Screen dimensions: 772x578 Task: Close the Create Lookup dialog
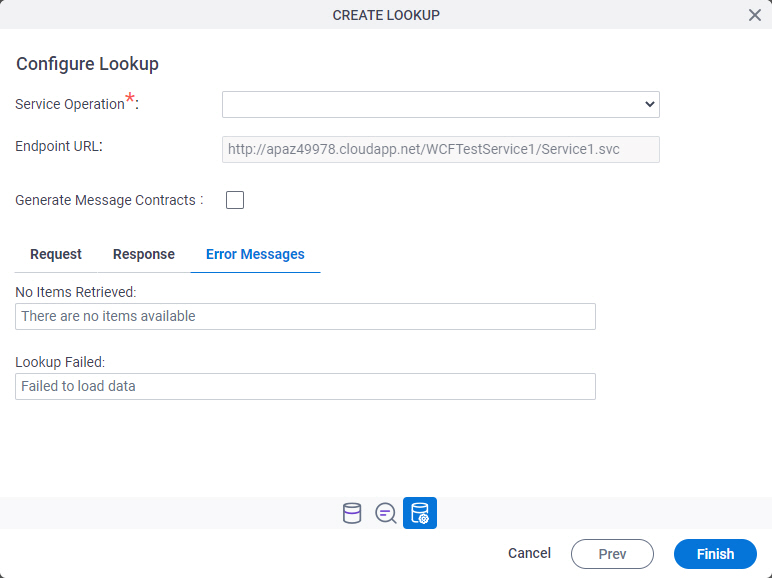coord(754,15)
